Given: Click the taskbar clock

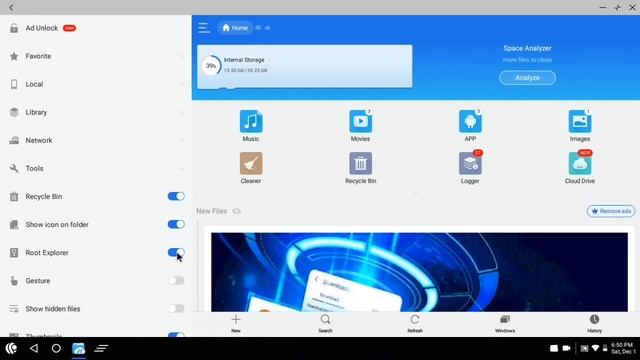Looking at the screenshot, I should (623, 348).
